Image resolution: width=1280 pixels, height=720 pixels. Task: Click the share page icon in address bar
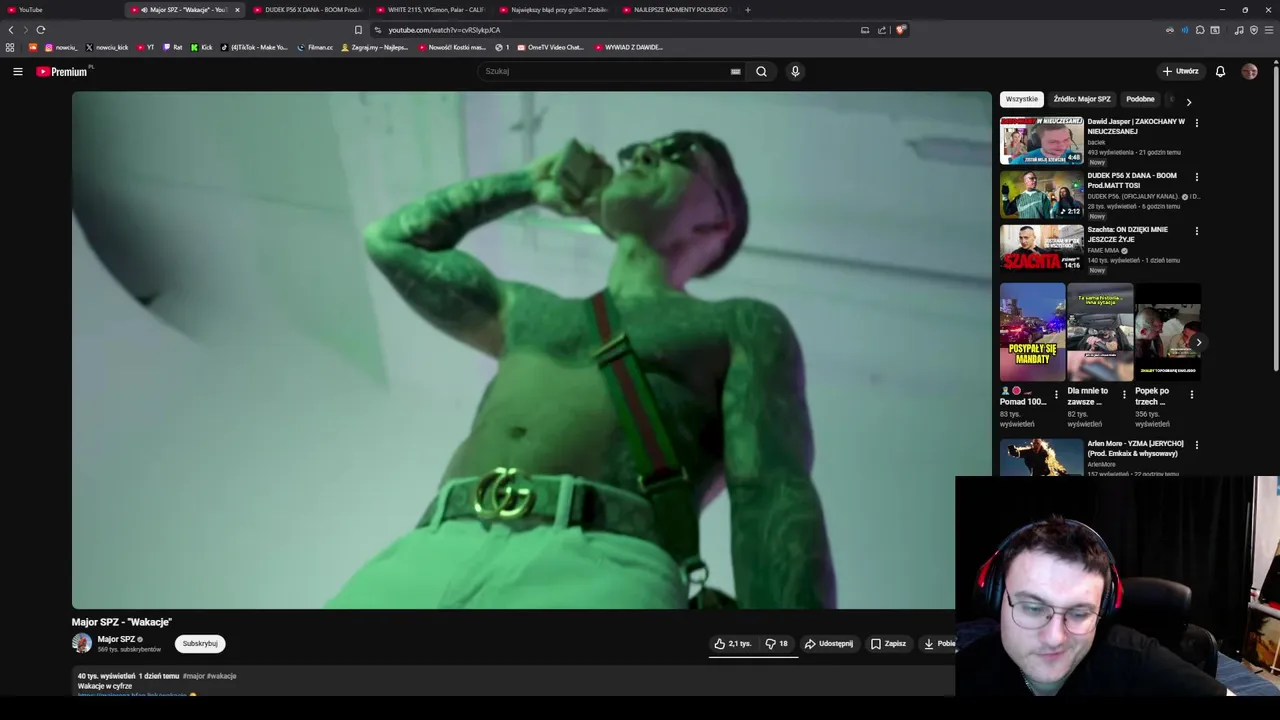[882, 30]
